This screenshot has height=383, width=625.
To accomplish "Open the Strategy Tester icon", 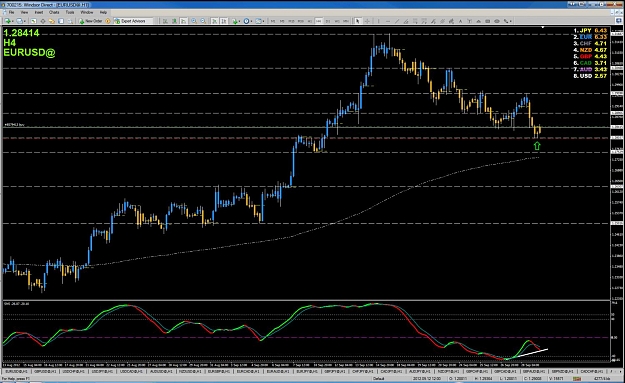I will point(70,21).
